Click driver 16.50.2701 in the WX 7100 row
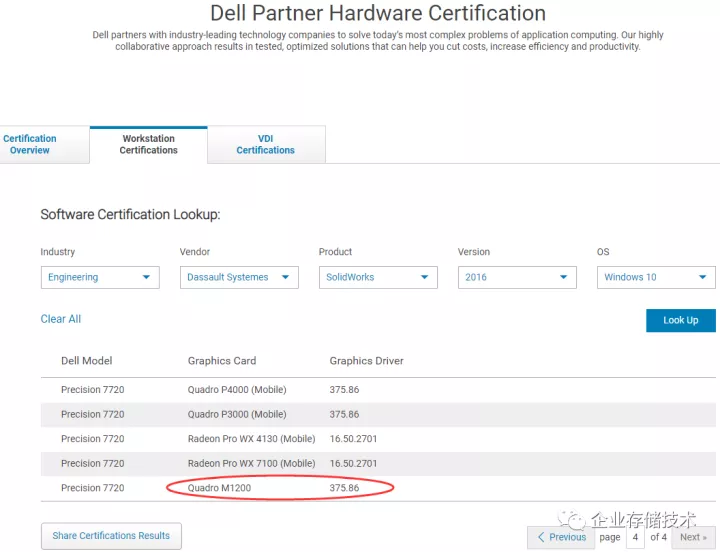Screen dimensions: 720x552 [x=353, y=463]
